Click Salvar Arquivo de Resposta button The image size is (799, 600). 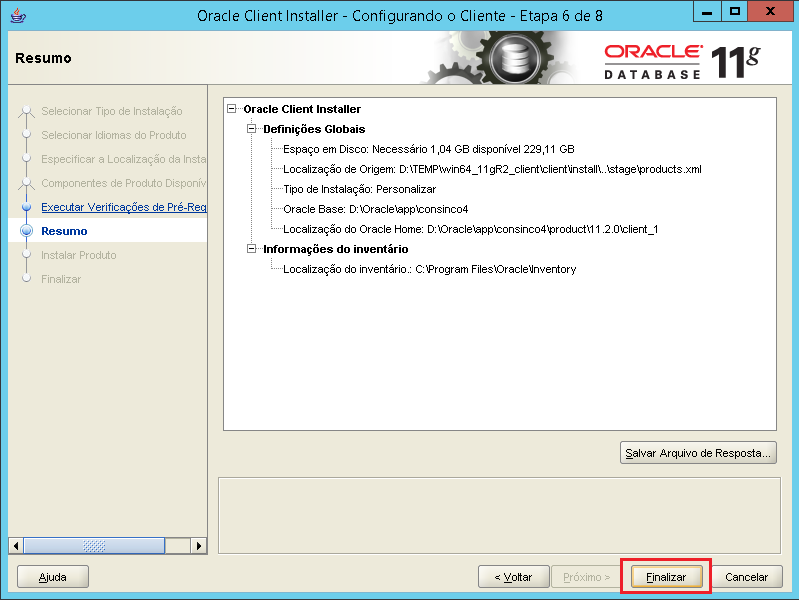point(698,453)
